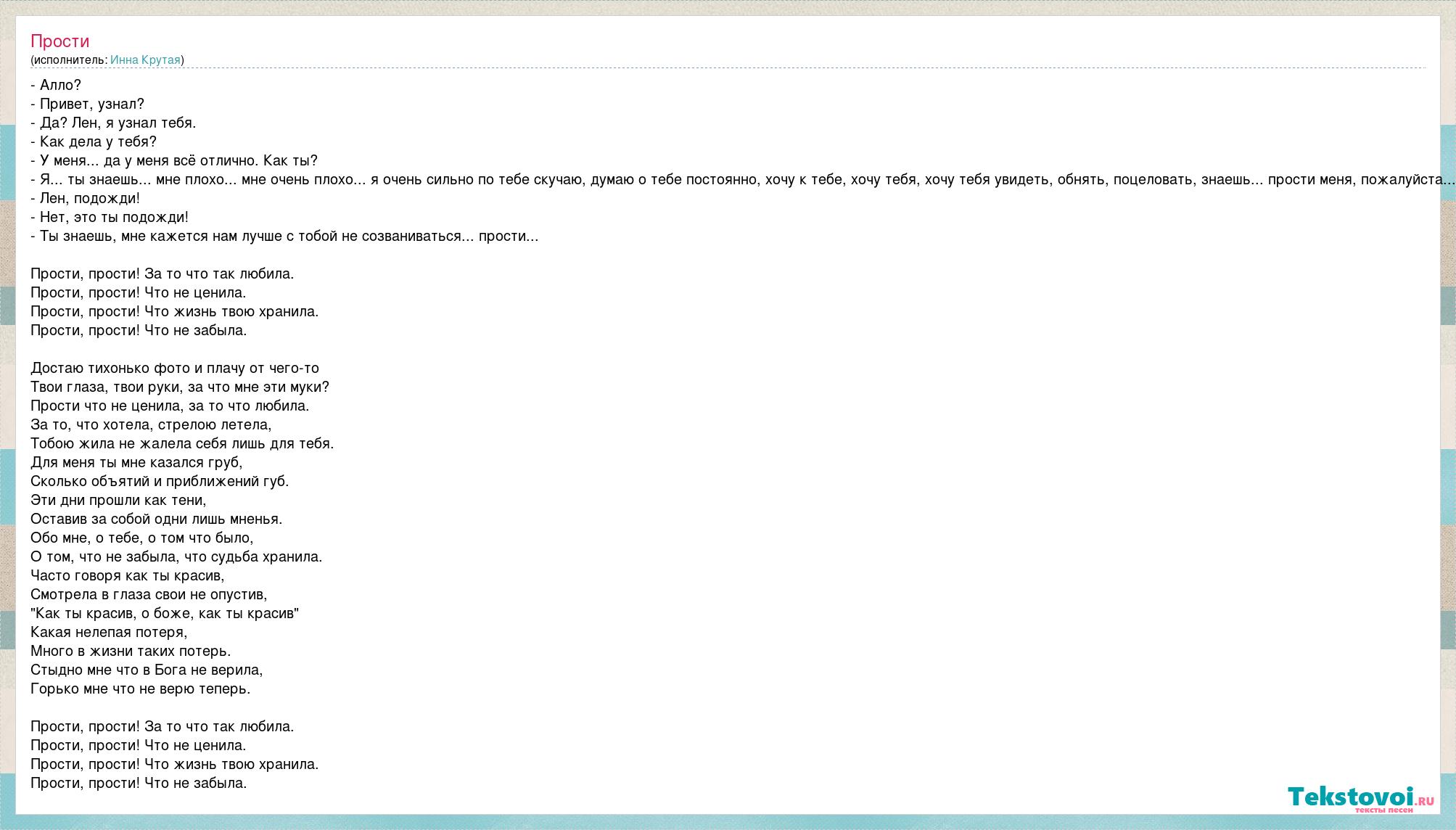This screenshot has width=1456, height=830.
Task: Open the Инна Крутая performer link
Action: tap(145, 59)
